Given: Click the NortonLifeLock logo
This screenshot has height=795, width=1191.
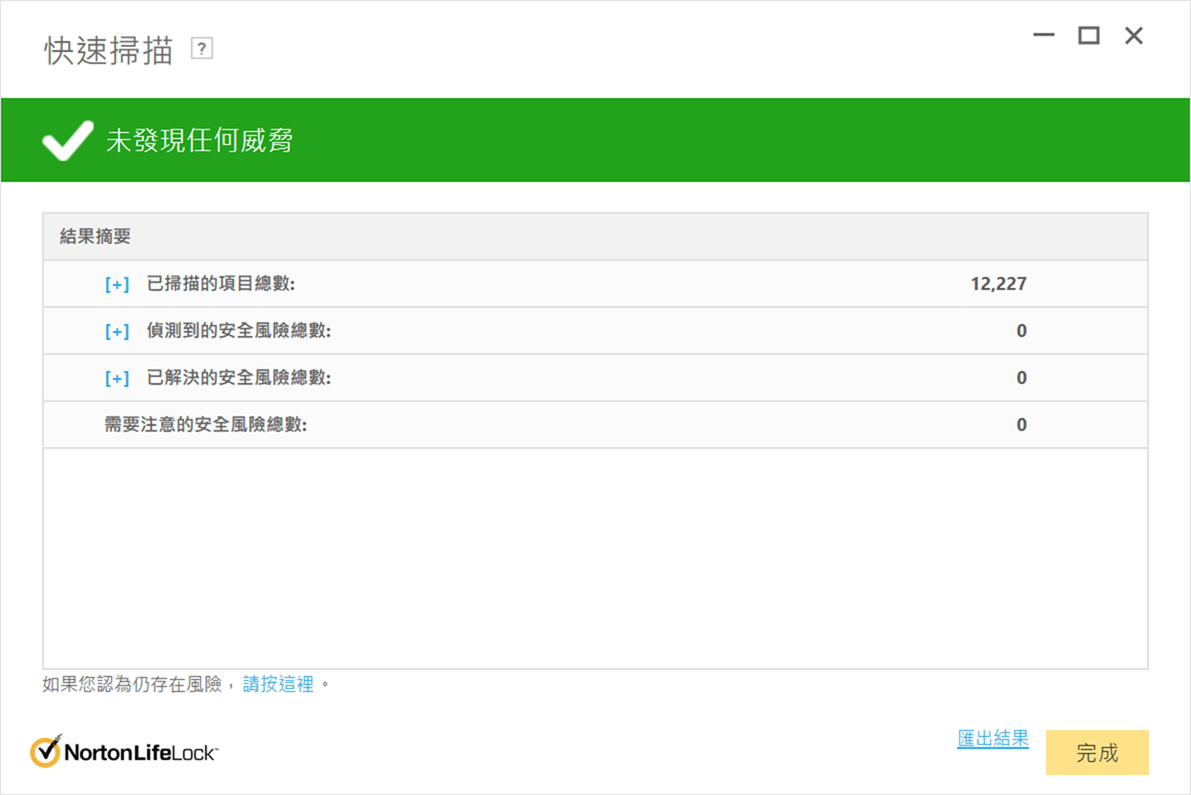Looking at the screenshot, I should pos(124,751).
